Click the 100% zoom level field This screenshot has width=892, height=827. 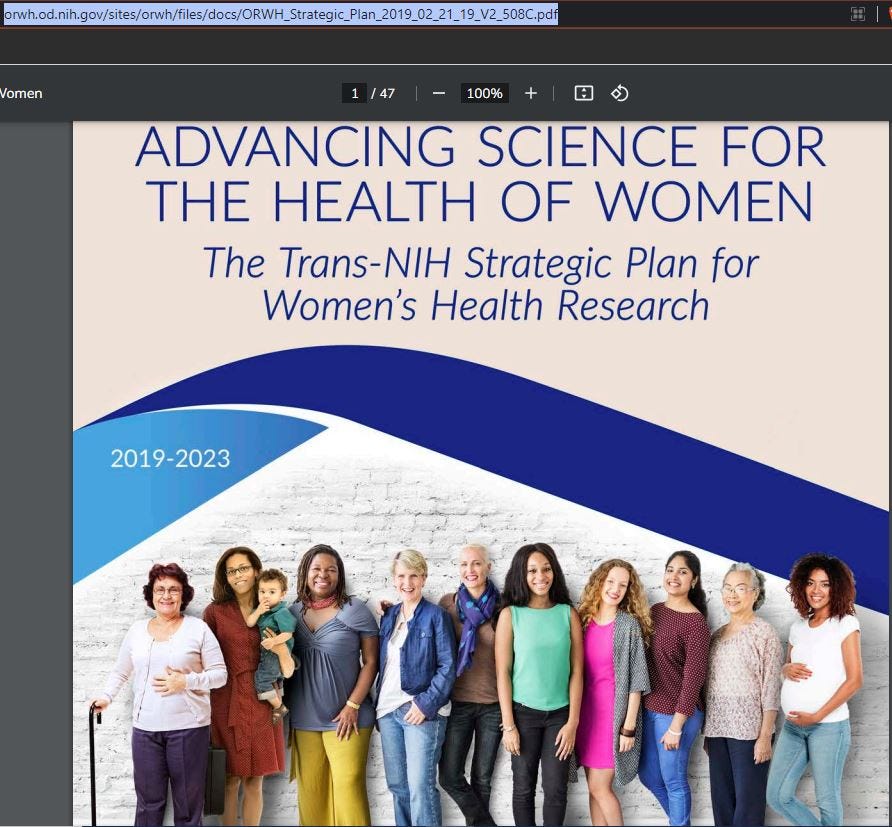485,93
